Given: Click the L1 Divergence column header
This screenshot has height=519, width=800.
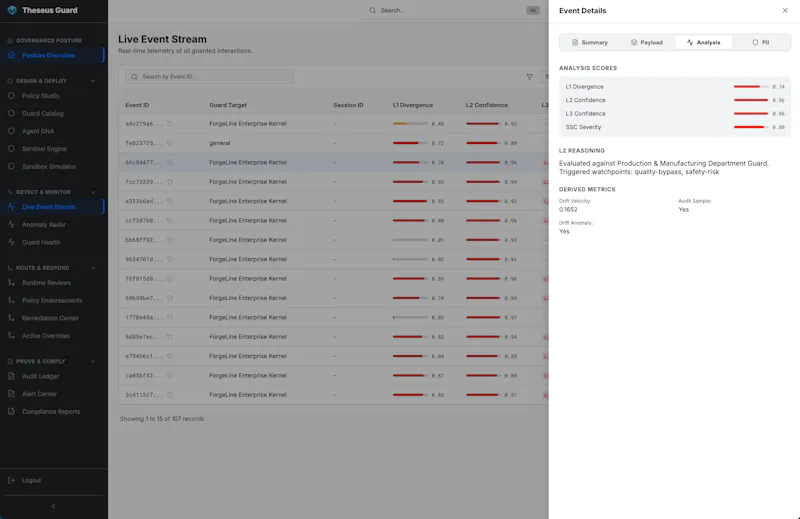Looking at the screenshot, I should [413, 105].
